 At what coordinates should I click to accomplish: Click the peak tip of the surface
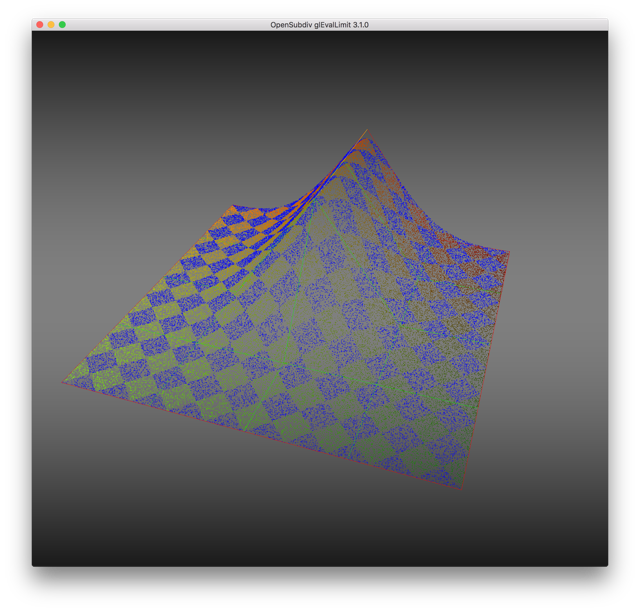point(367,129)
